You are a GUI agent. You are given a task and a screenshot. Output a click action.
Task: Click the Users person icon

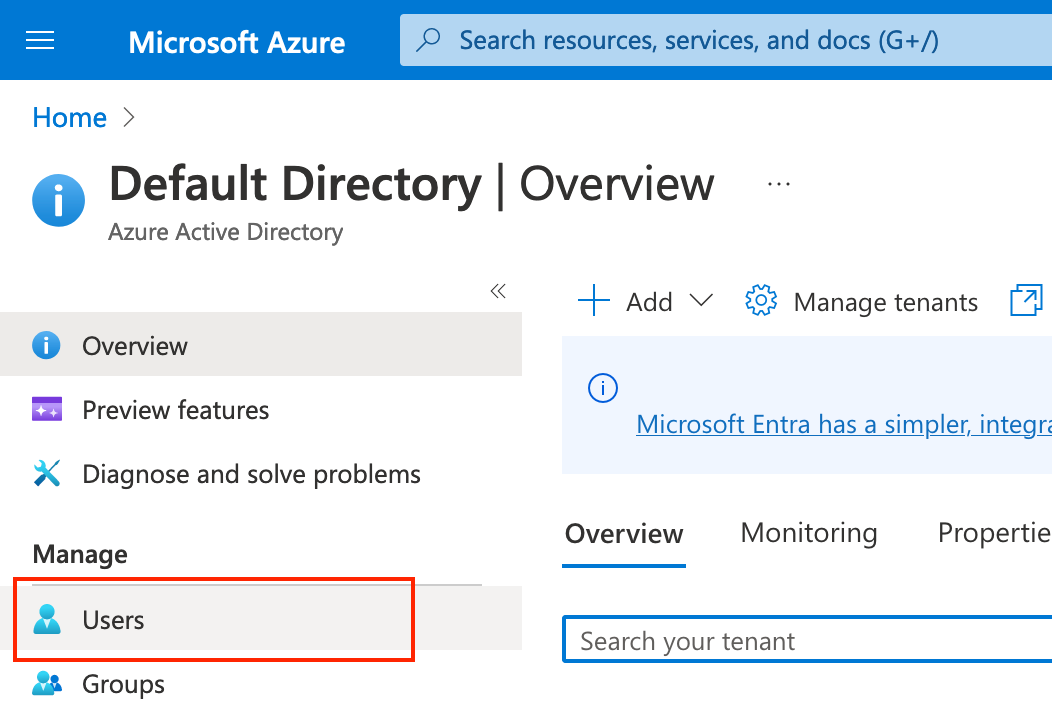(x=47, y=619)
